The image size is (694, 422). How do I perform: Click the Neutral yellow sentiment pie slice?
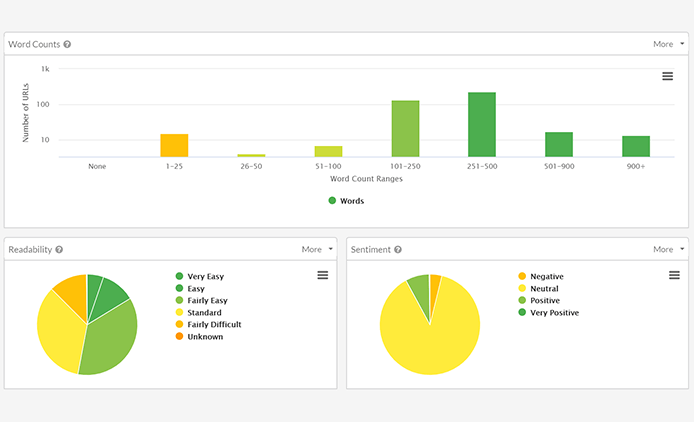pyautogui.click(x=430, y=345)
